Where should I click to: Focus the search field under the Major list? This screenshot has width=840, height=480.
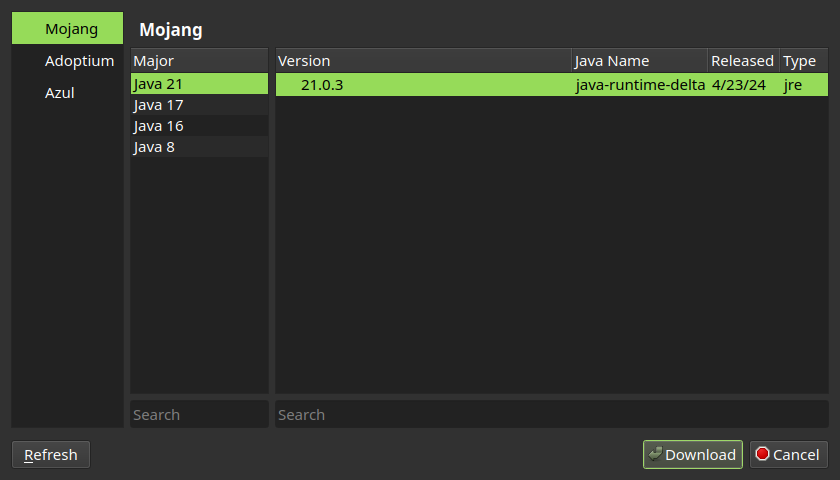tap(199, 414)
